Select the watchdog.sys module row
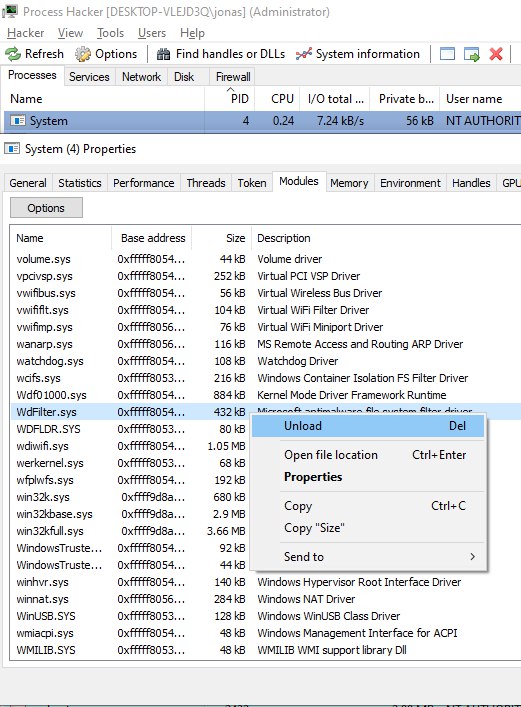Screen dimensions: 521x707 click(x=265, y=361)
